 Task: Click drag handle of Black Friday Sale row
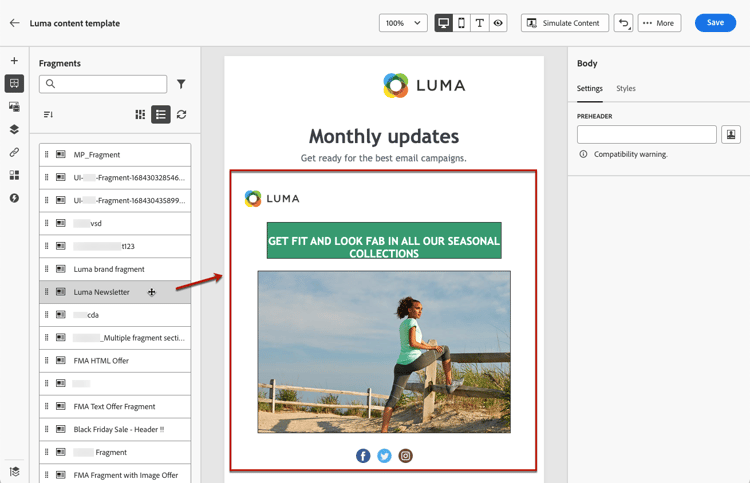point(46,429)
